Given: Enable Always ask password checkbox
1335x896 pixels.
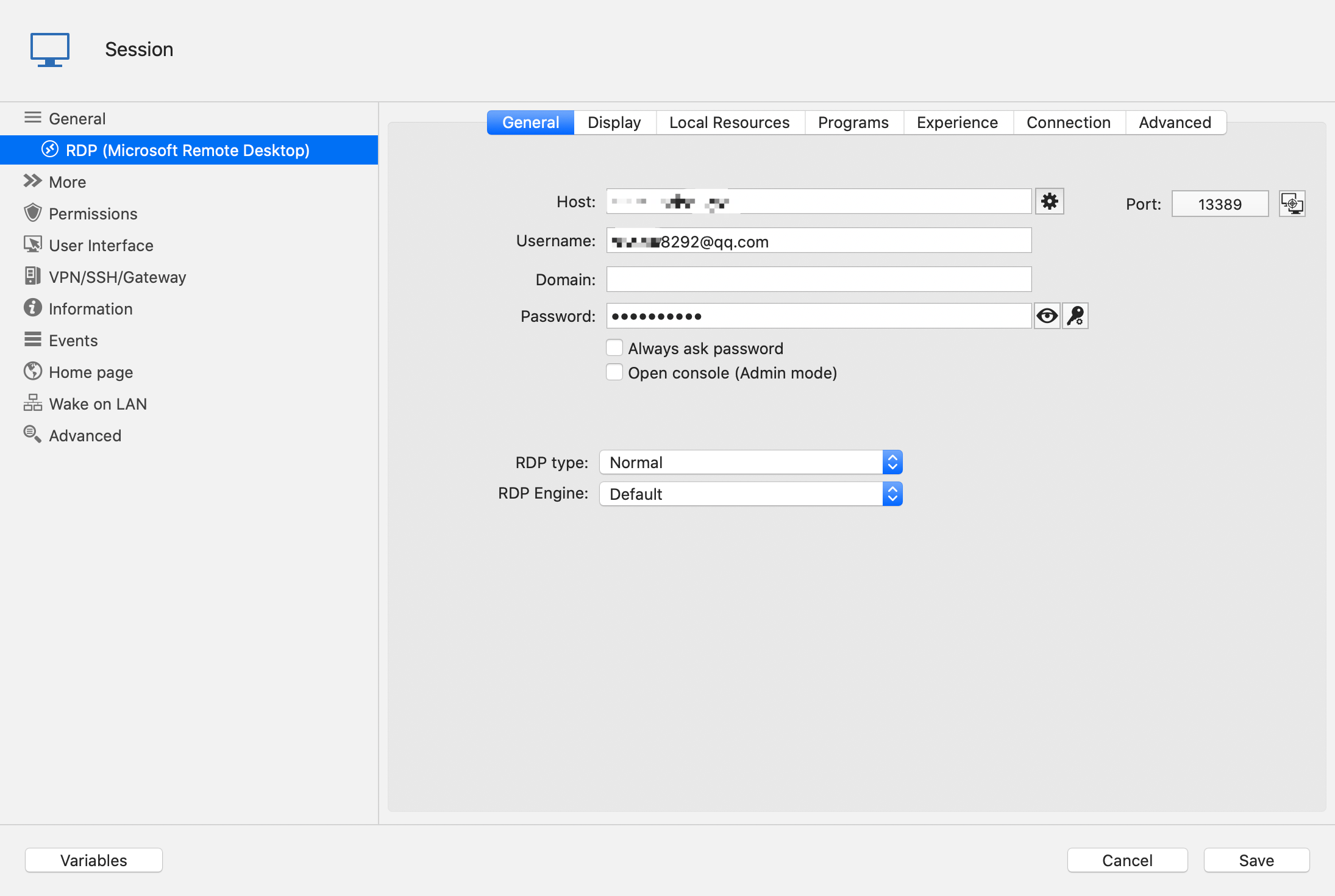Looking at the screenshot, I should [614, 348].
